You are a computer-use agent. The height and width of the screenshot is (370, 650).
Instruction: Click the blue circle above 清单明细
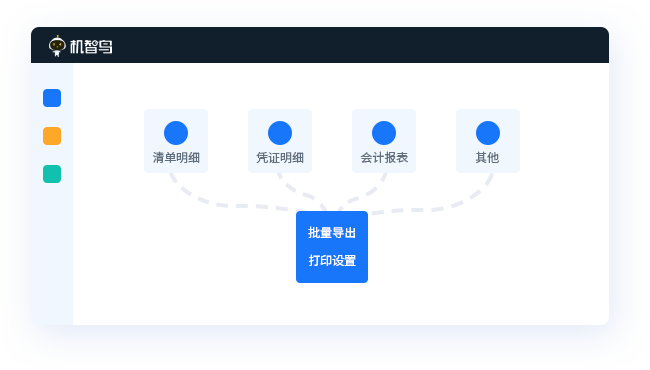176,133
